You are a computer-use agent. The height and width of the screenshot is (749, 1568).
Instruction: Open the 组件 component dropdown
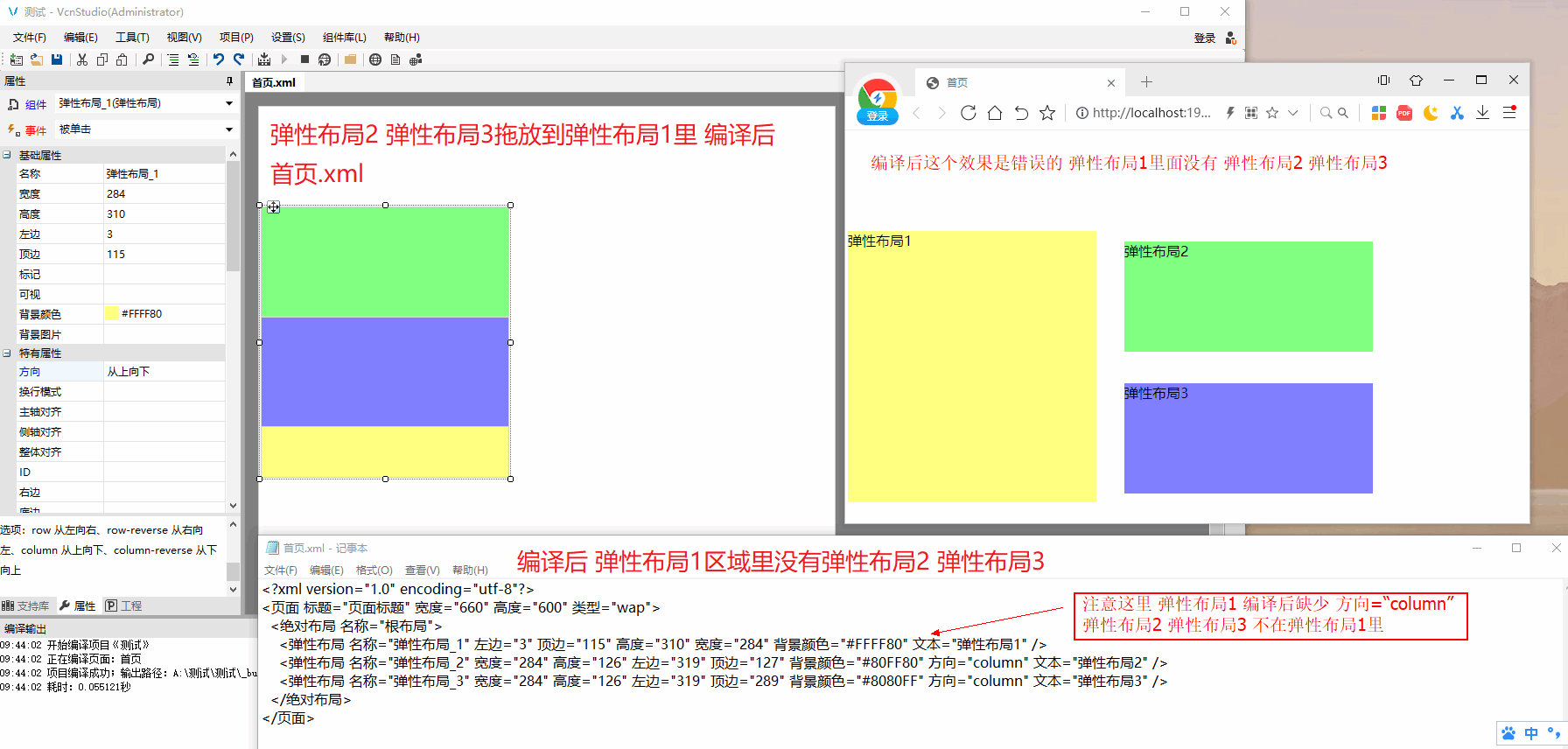coord(229,103)
